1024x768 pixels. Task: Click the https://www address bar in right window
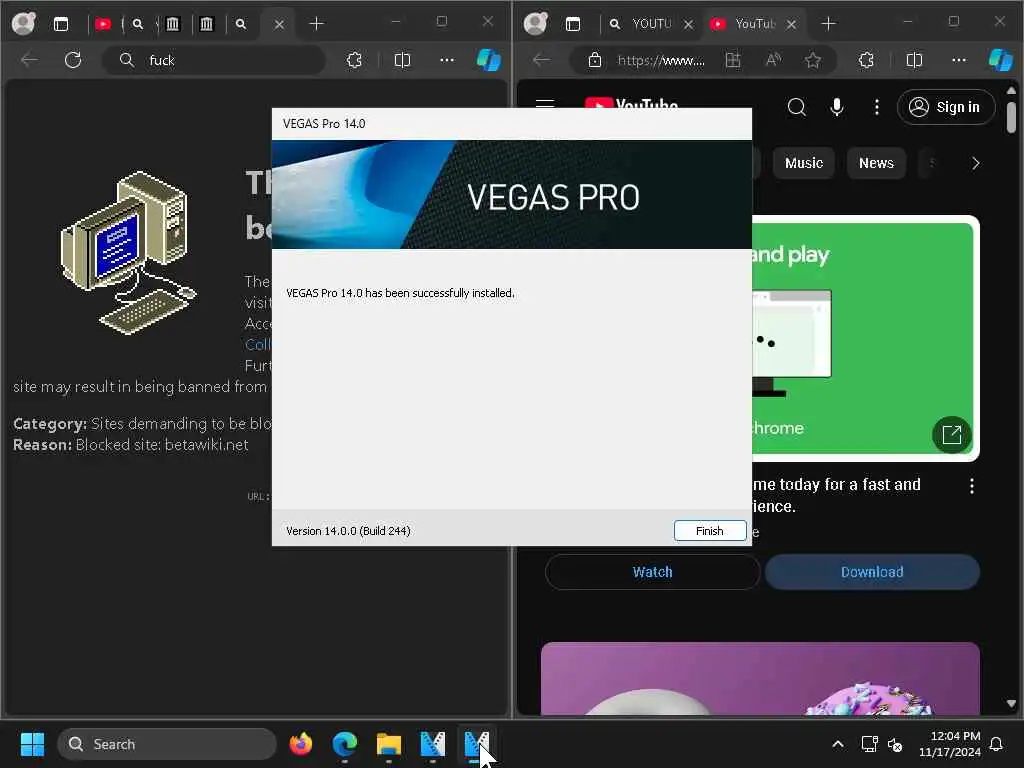click(x=661, y=60)
